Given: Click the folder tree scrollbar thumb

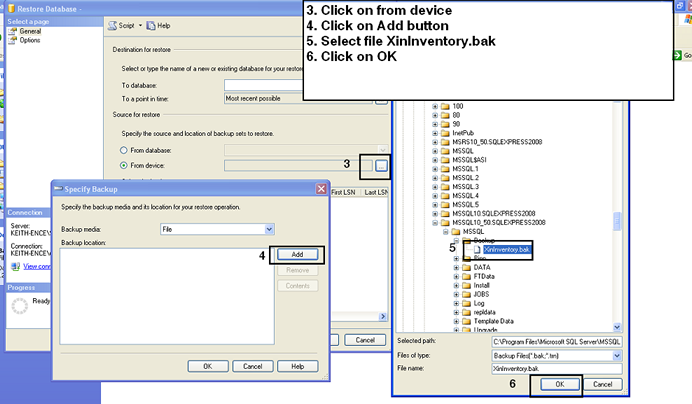Looking at the screenshot, I should 617,221.
